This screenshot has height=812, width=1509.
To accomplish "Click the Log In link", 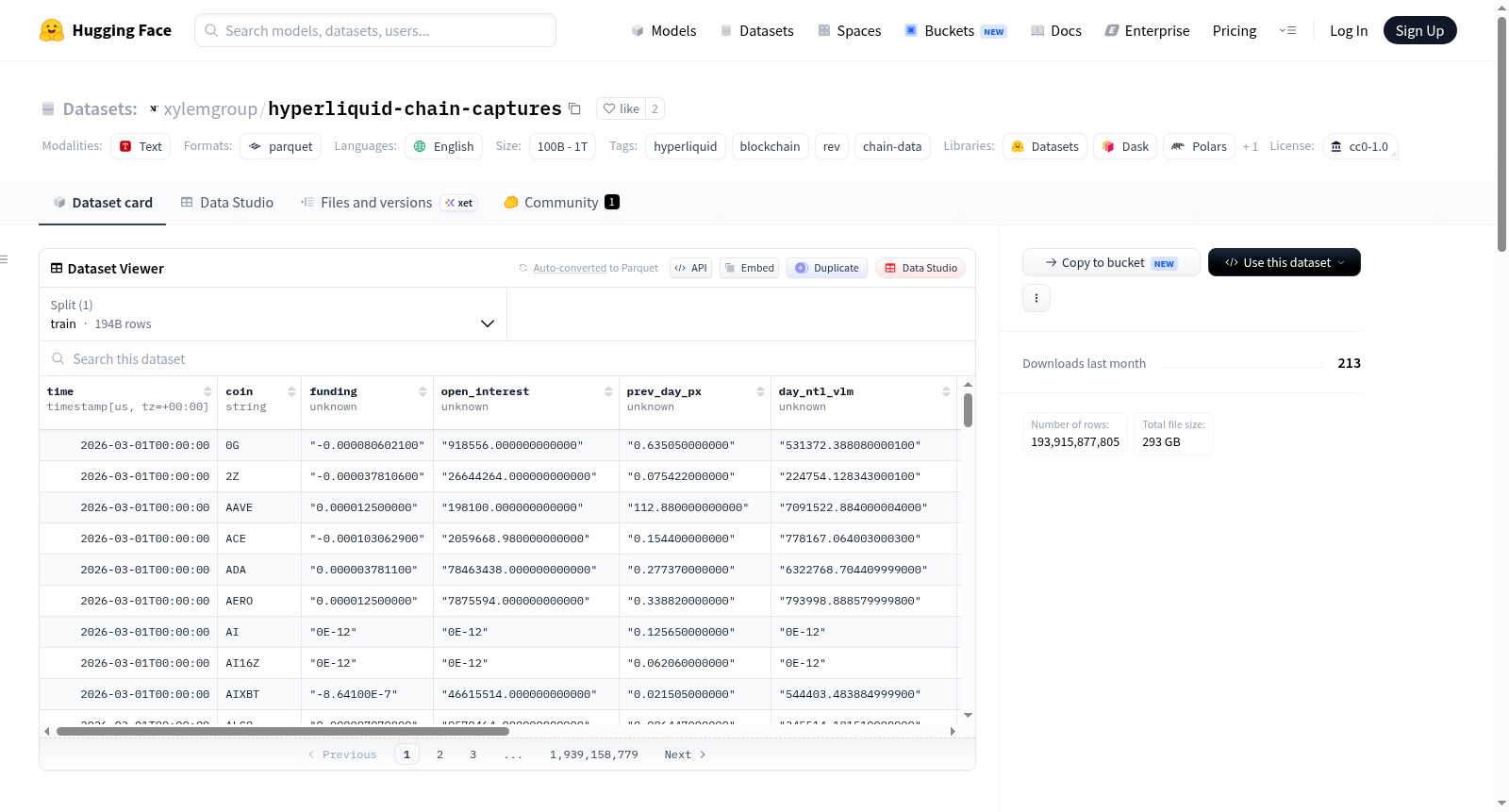I will click(1349, 30).
